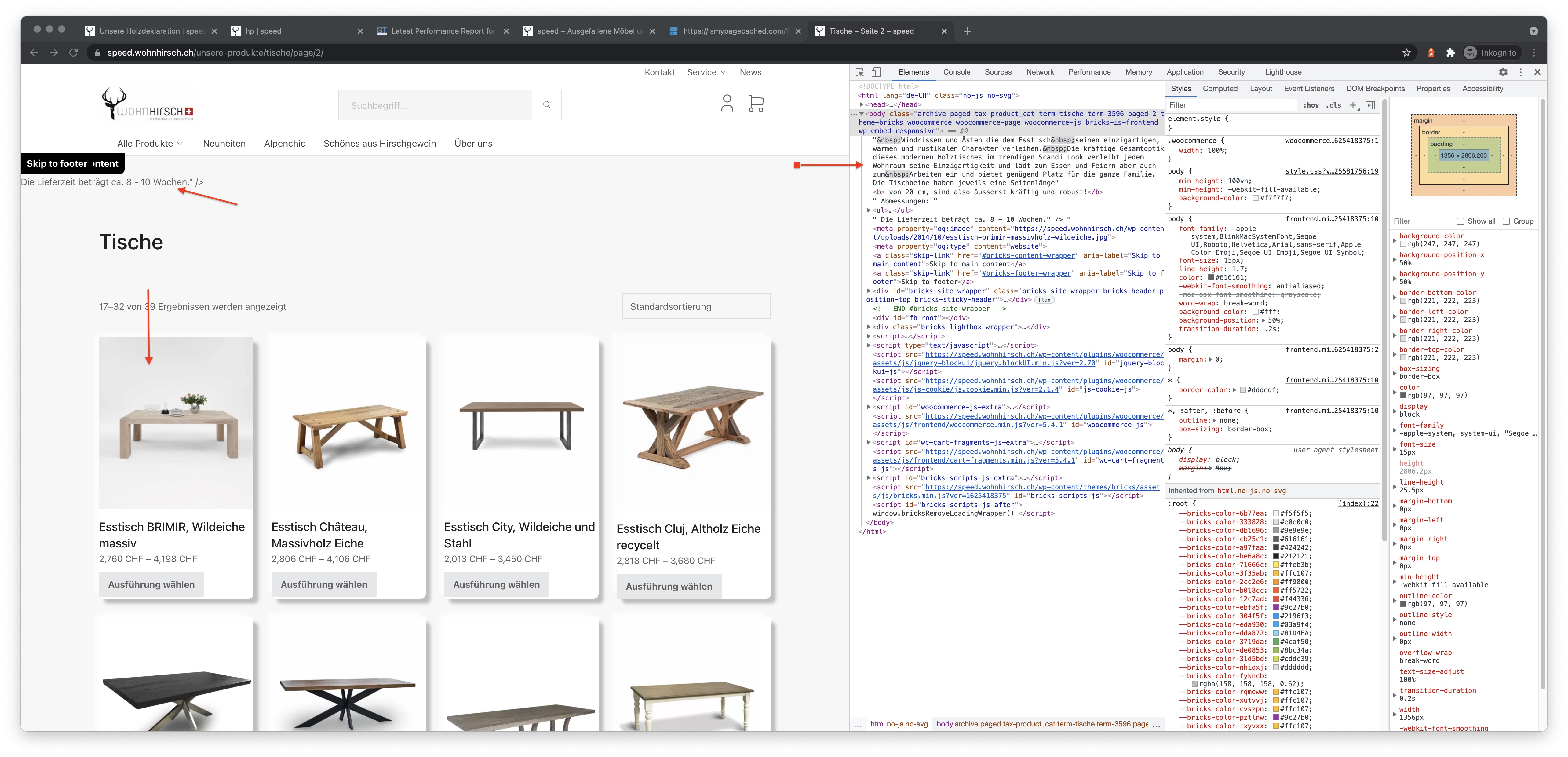Enable the 'Show all' checkbox
1568x757 pixels.
tap(1460, 221)
